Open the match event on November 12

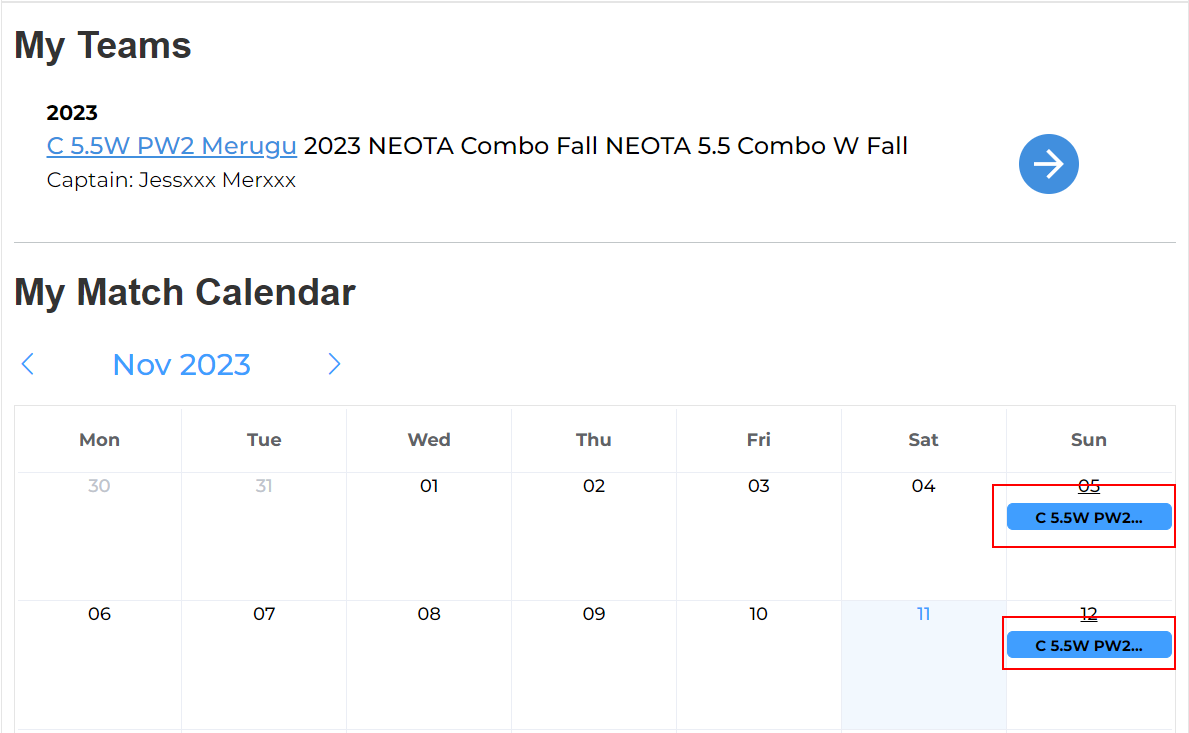pyautogui.click(x=1088, y=645)
